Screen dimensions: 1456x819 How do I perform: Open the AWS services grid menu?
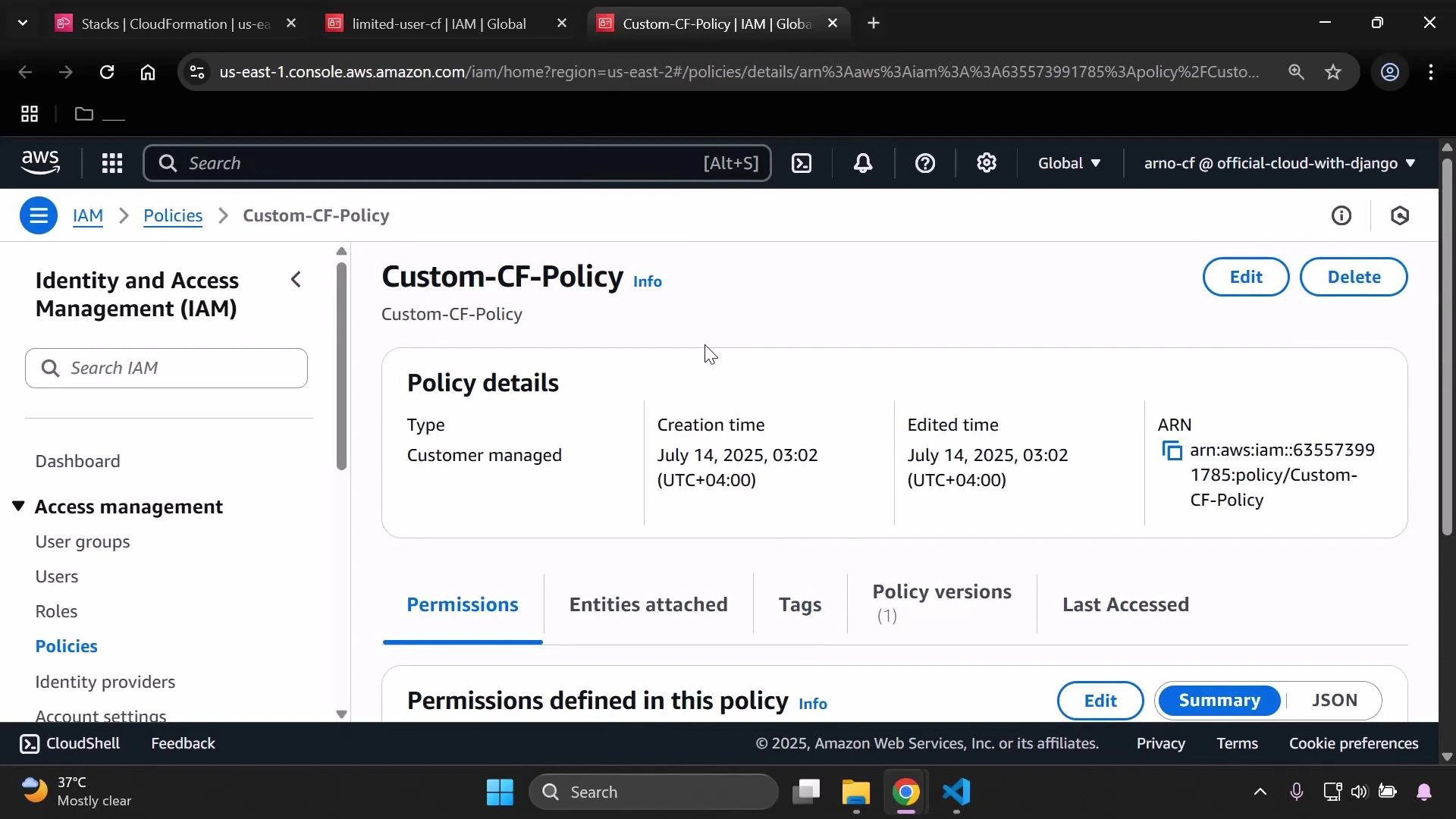111,163
